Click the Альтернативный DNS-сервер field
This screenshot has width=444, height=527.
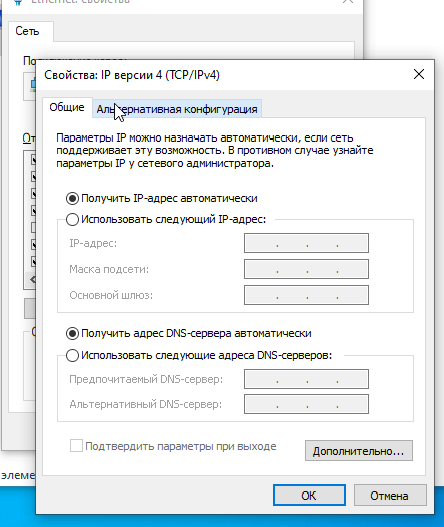pyautogui.click(x=306, y=404)
